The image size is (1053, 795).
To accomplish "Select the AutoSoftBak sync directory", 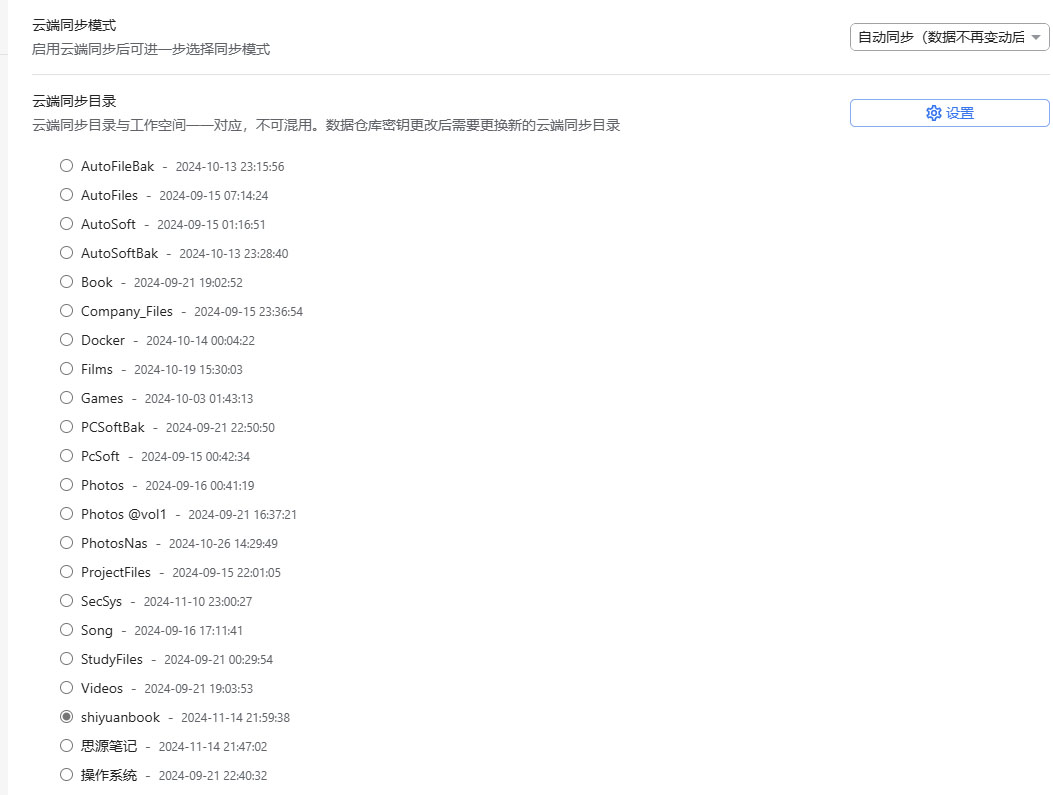I will [66, 252].
